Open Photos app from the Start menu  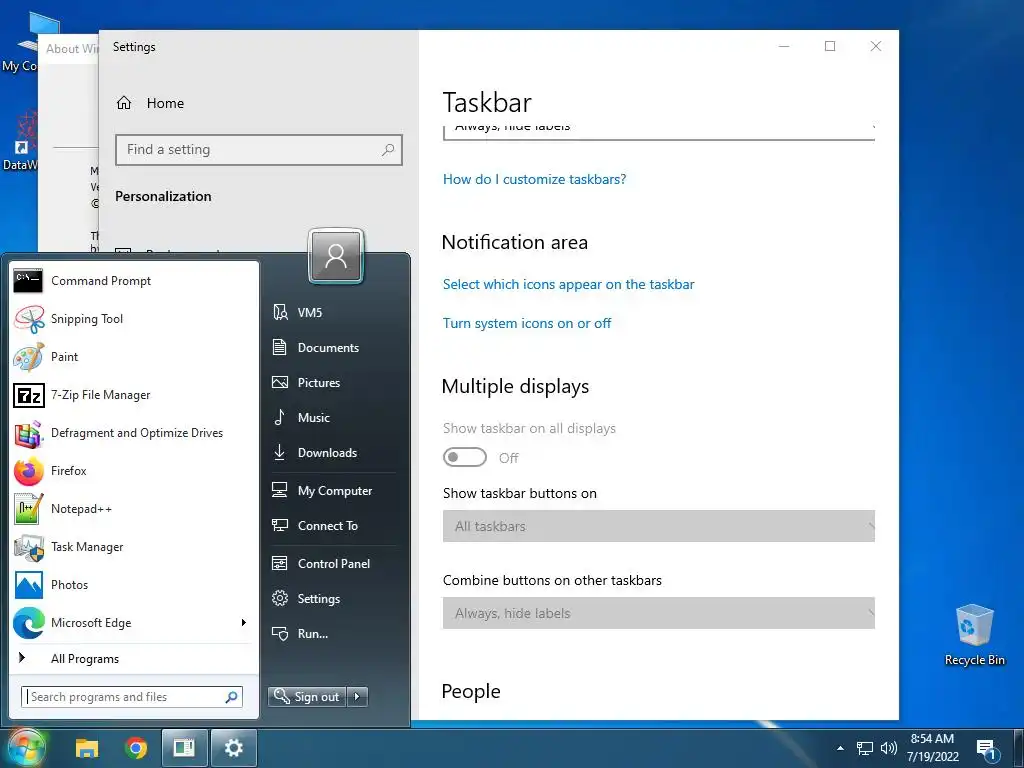pos(134,584)
